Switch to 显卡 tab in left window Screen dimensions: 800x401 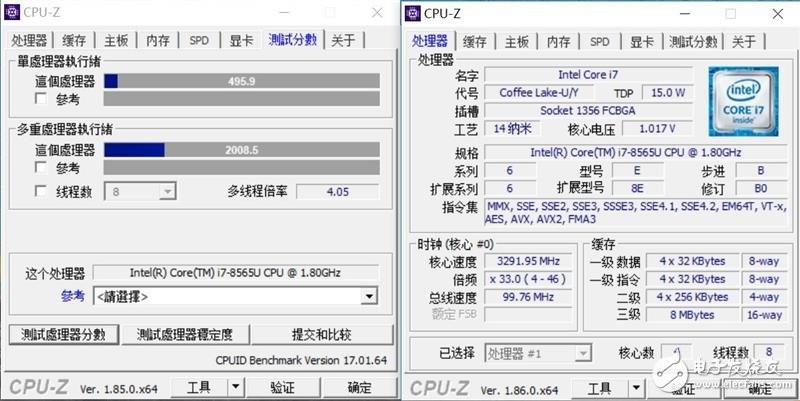point(241,40)
